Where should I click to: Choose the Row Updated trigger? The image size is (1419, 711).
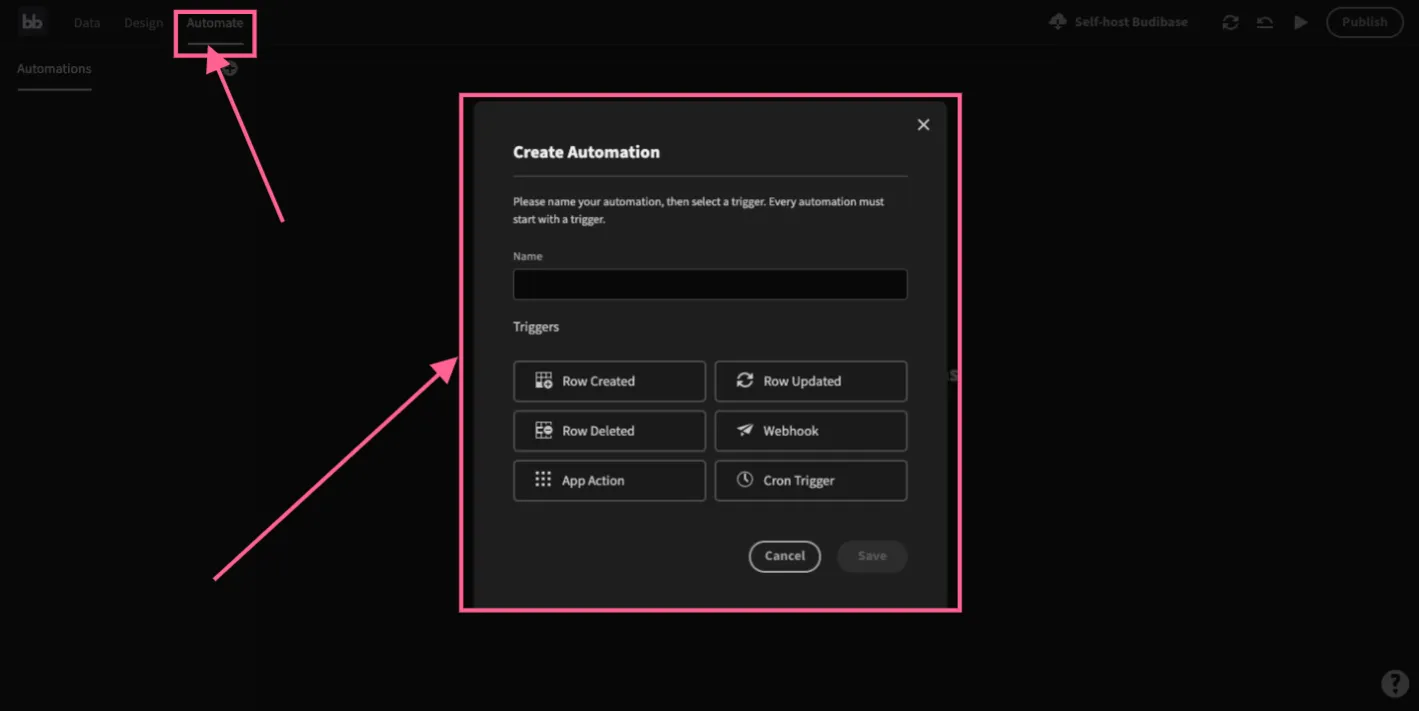811,381
